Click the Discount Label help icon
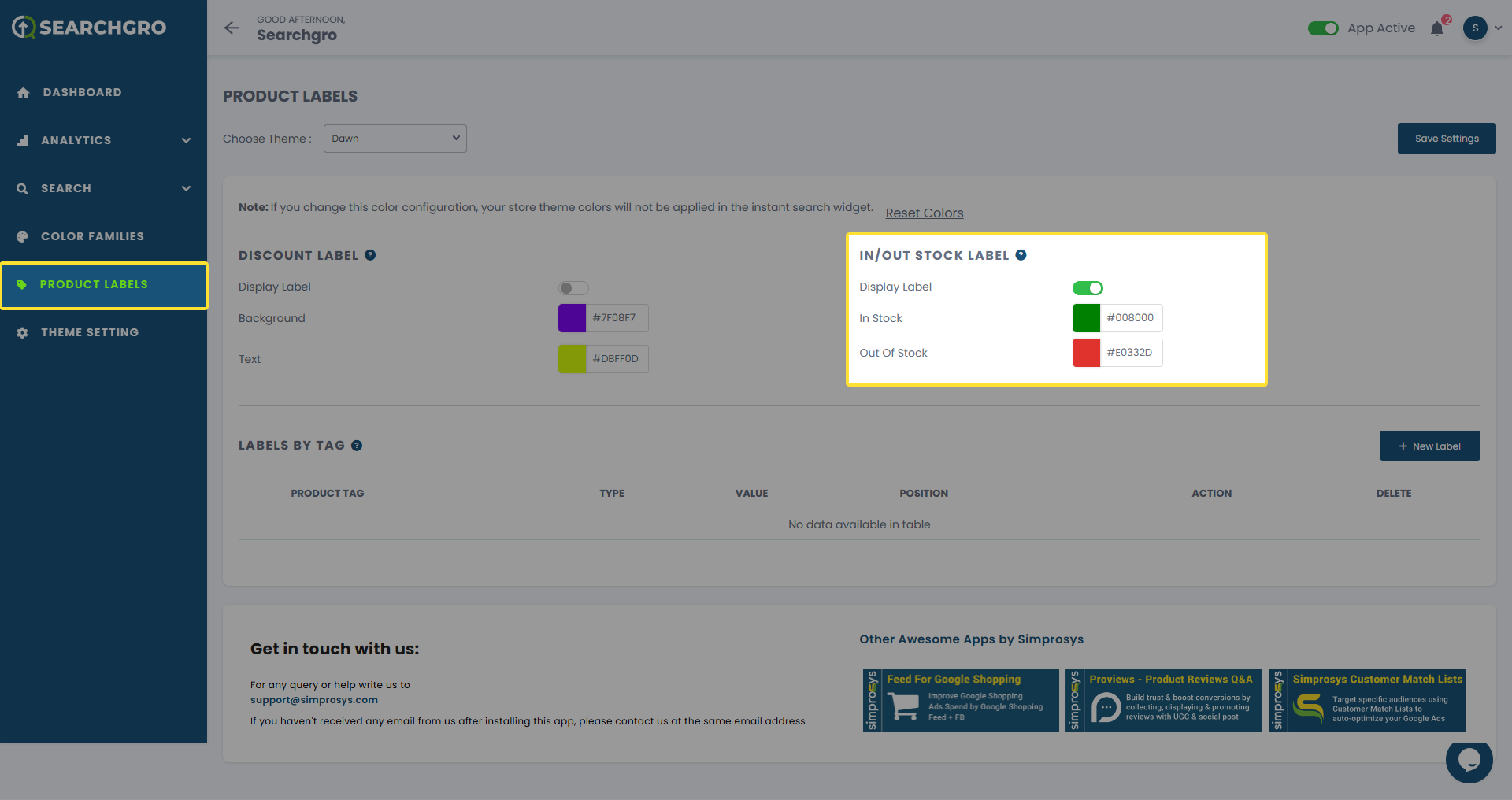1512x800 pixels. 370,255
